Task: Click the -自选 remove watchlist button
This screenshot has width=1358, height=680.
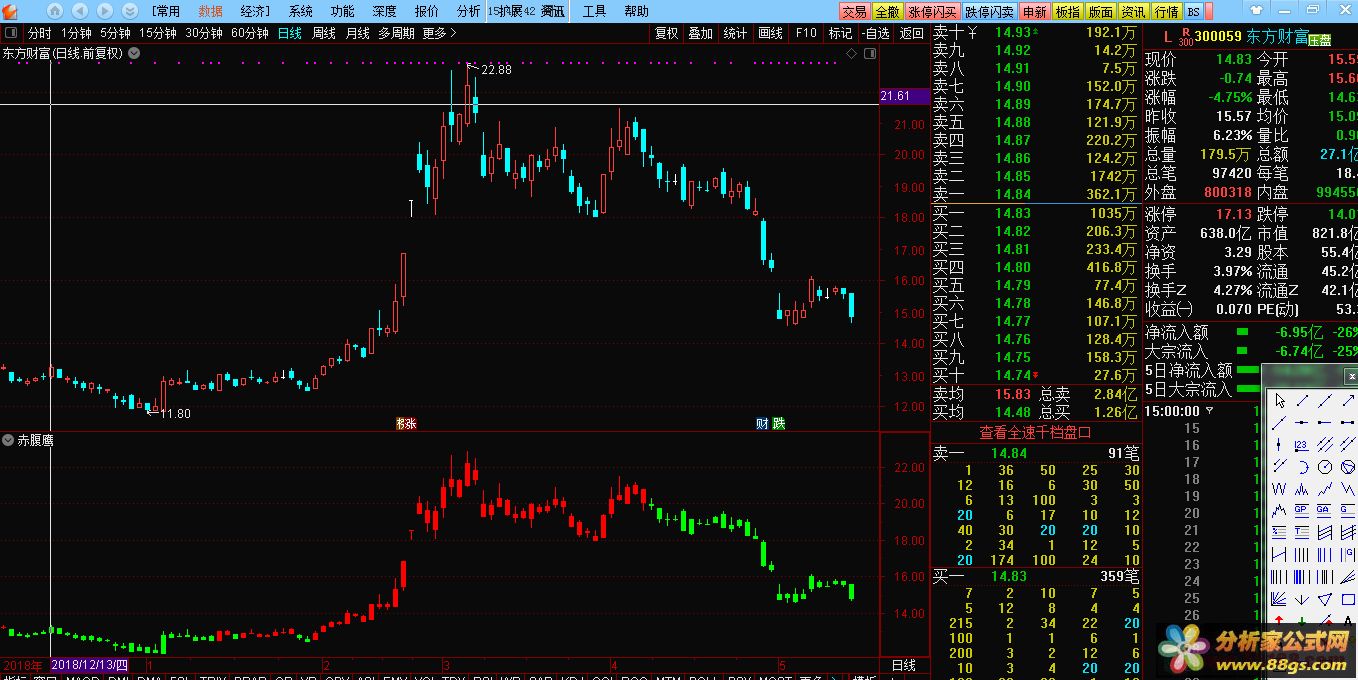Action: (x=875, y=33)
